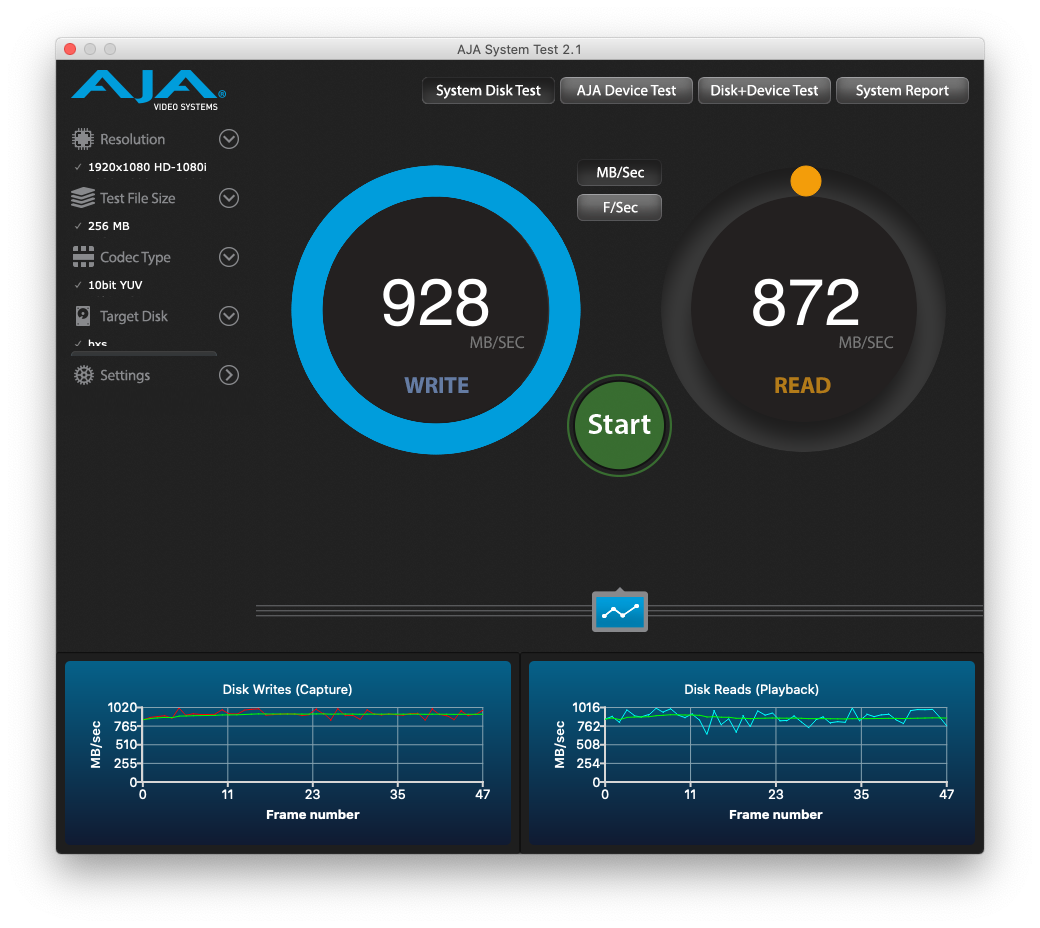Open the Settings panel arrow
Image resolution: width=1040 pixels, height=928 pixels.
click(229, 375)
